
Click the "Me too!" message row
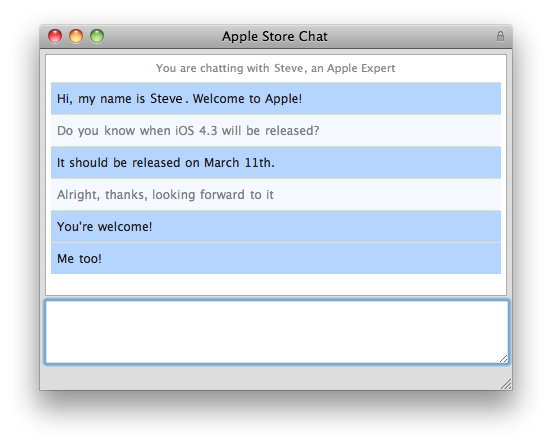pos(276,258)
